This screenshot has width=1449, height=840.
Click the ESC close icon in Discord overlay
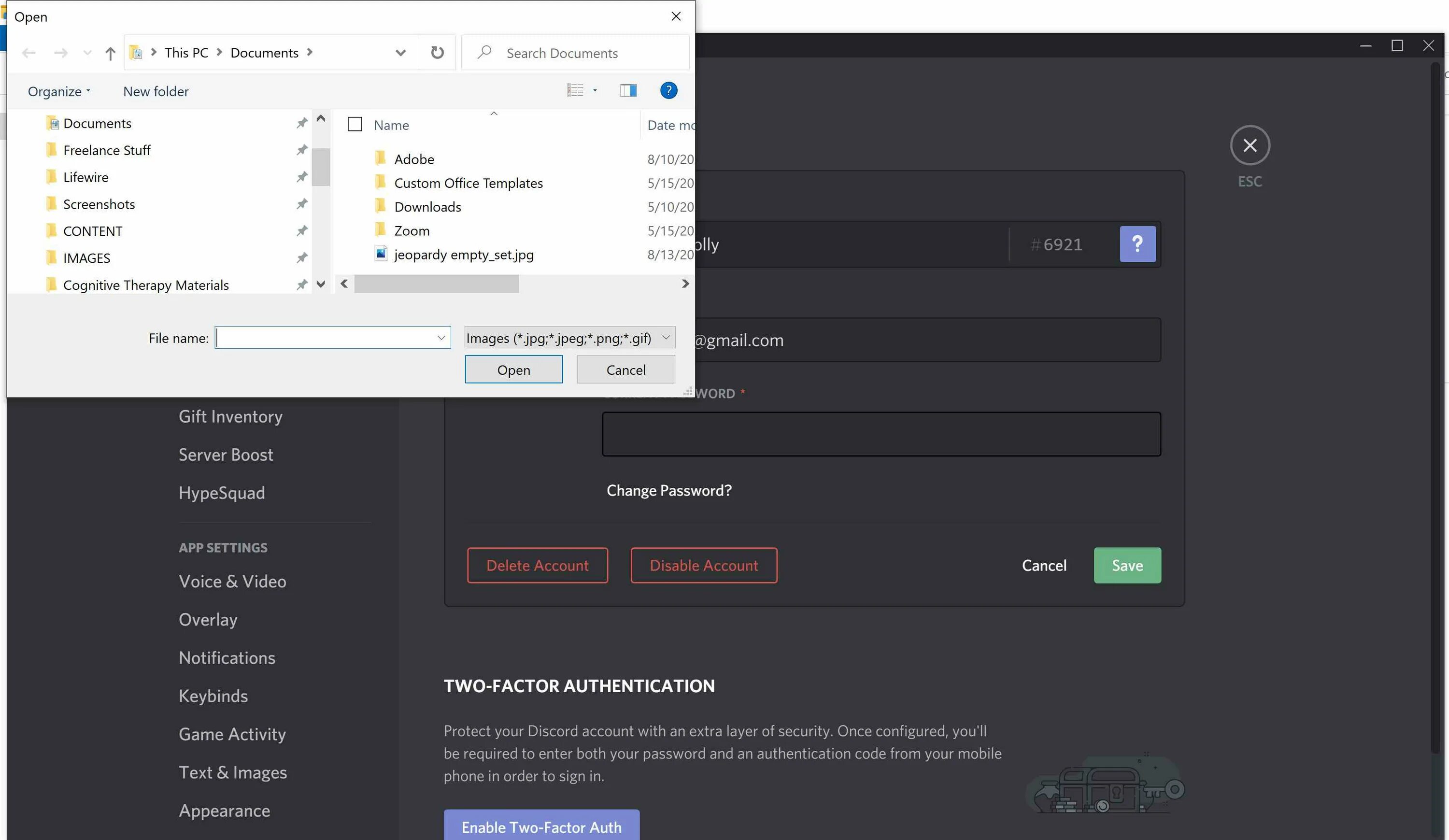pos(1250,145)
